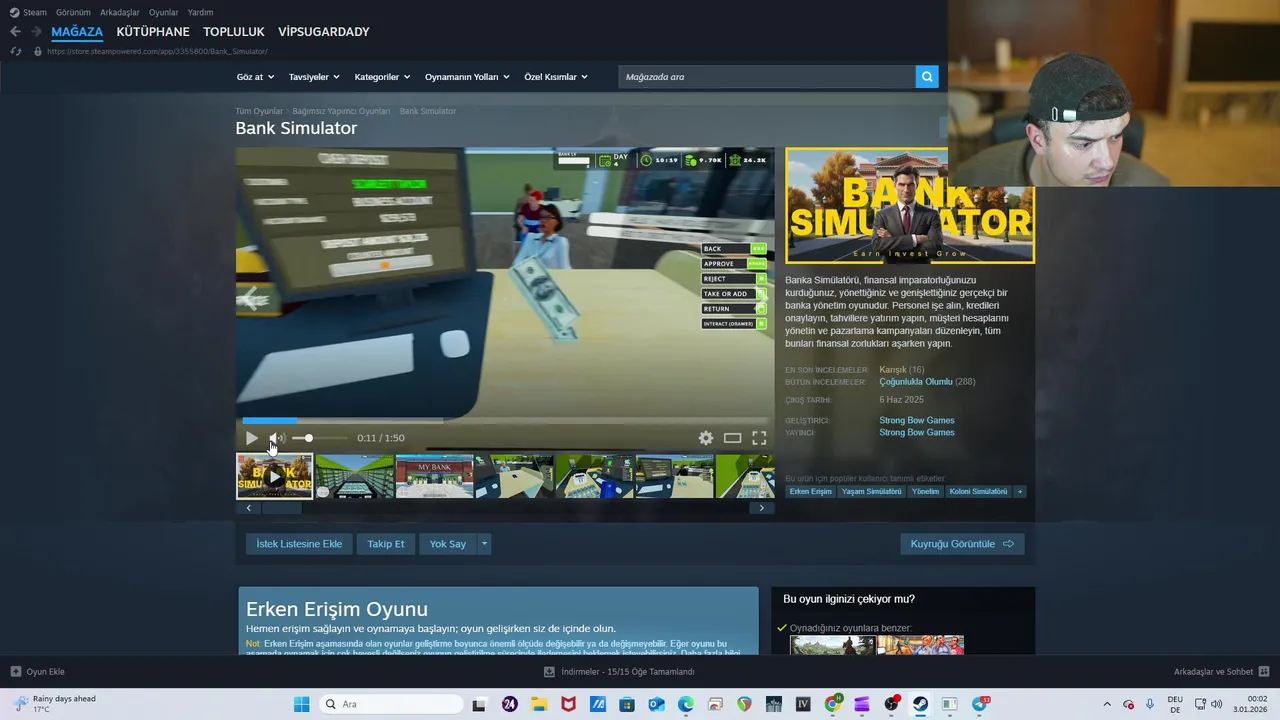Open video settings gear icon

pos(706,438)
